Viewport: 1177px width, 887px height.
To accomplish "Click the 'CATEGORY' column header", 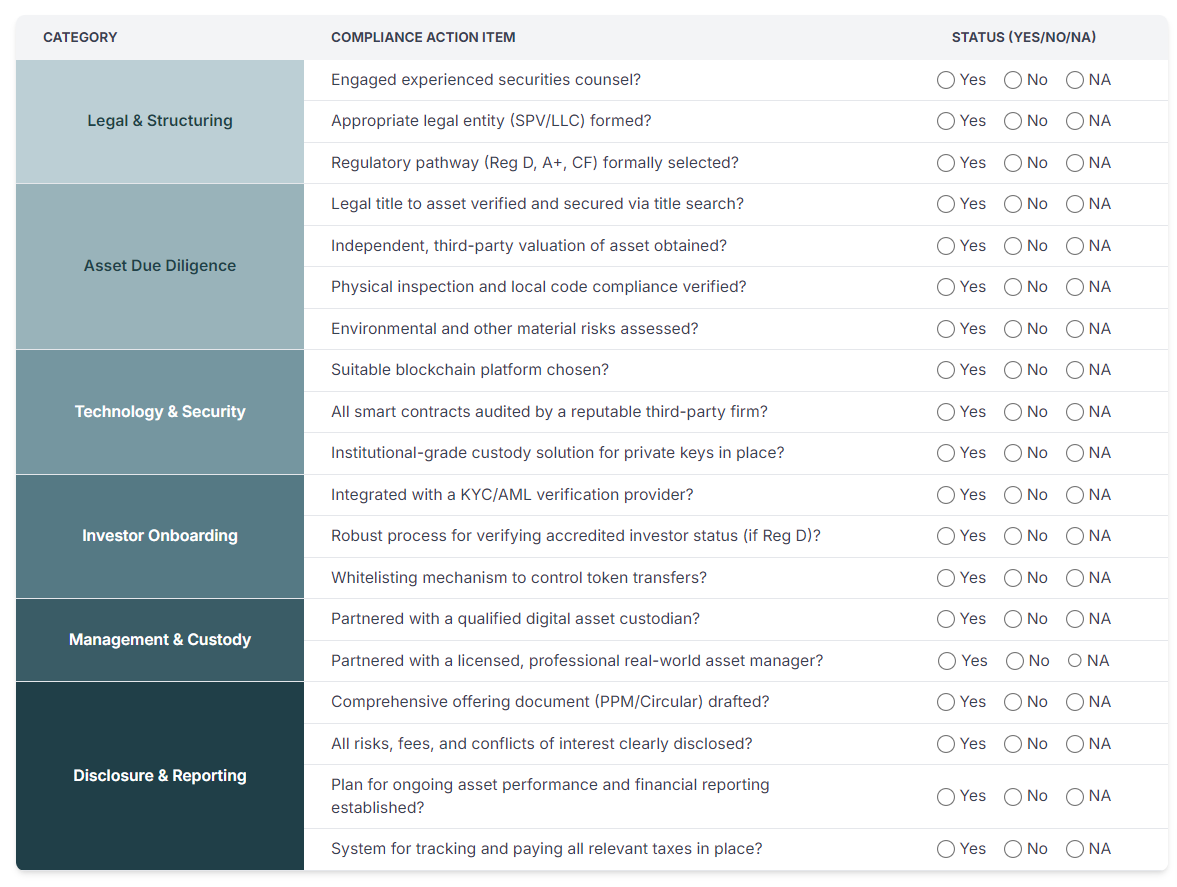I will click(x=80, y=38).
